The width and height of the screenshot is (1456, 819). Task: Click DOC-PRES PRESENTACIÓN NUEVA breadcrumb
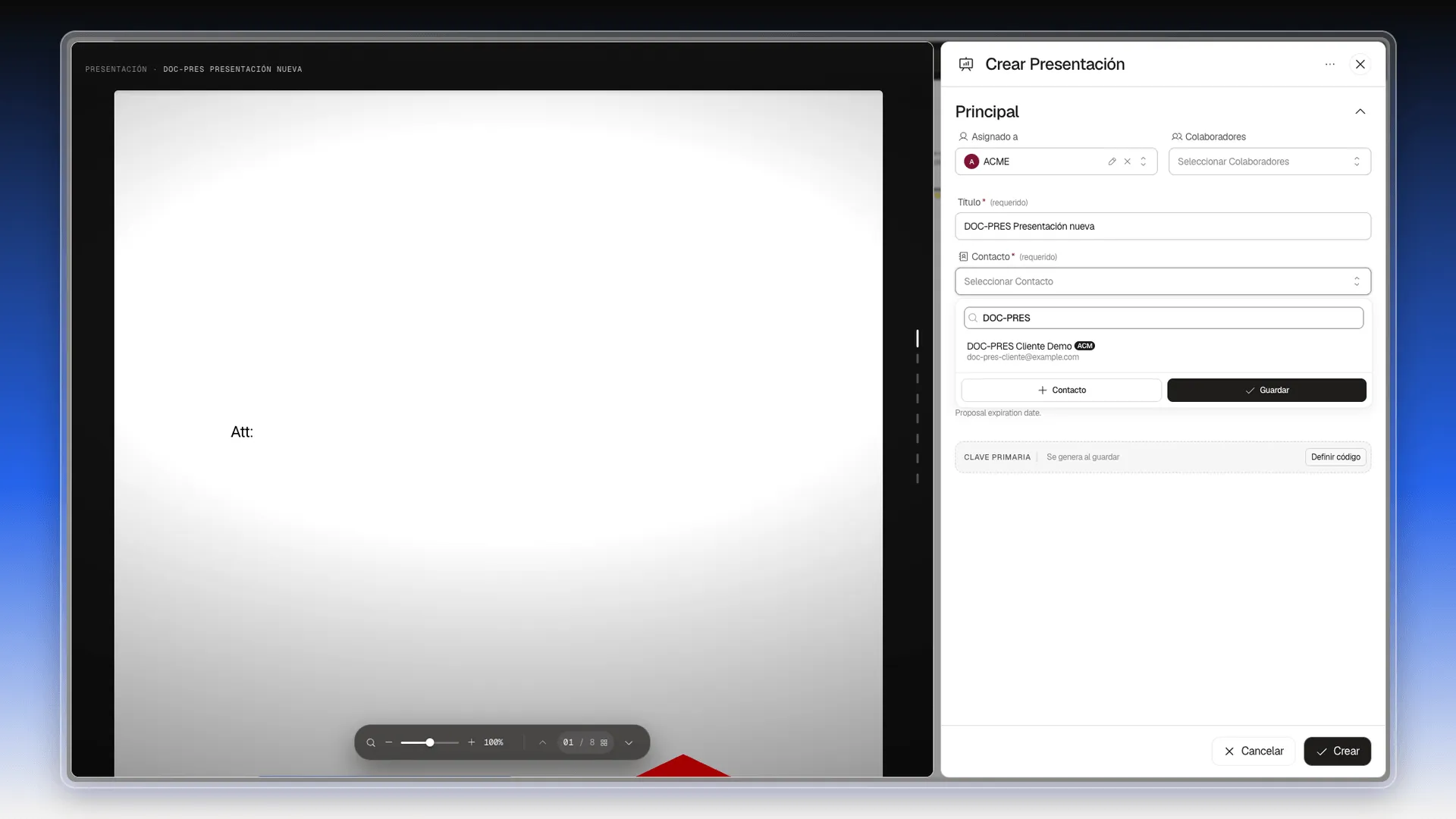(233, 69)
